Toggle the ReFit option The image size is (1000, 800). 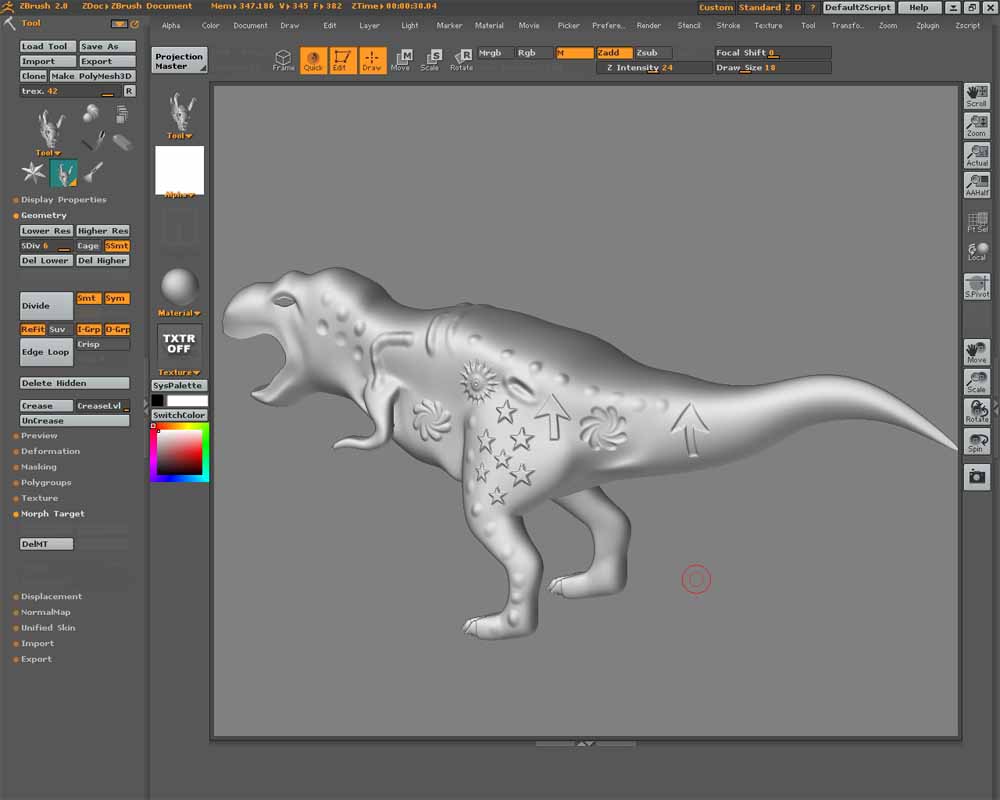click(33, 329)
